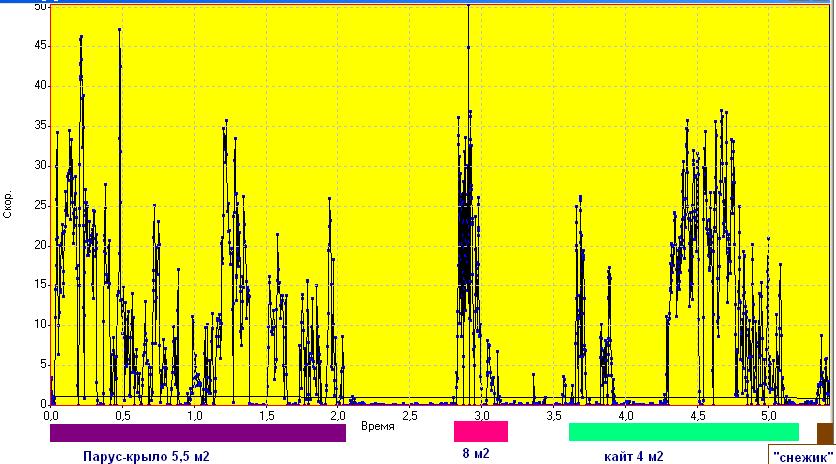Viewport: 836px width, 464px height.
Task: Click the pink 8 м2 segment bar
Action: tap(481, 432)
